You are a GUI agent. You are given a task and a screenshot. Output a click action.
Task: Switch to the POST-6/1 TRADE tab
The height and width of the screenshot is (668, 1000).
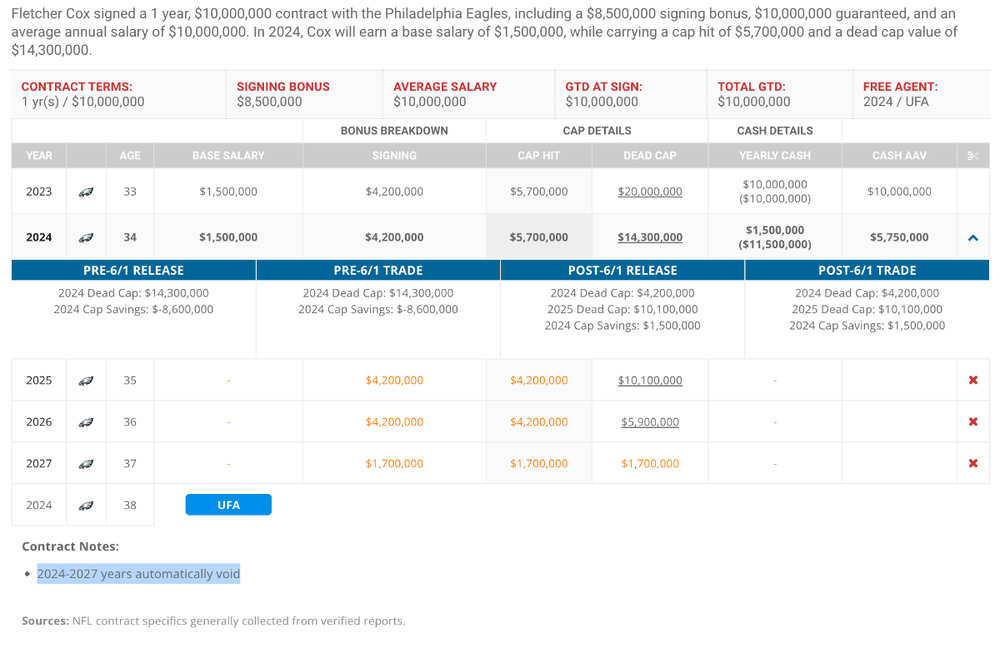(x=867, y=271)
